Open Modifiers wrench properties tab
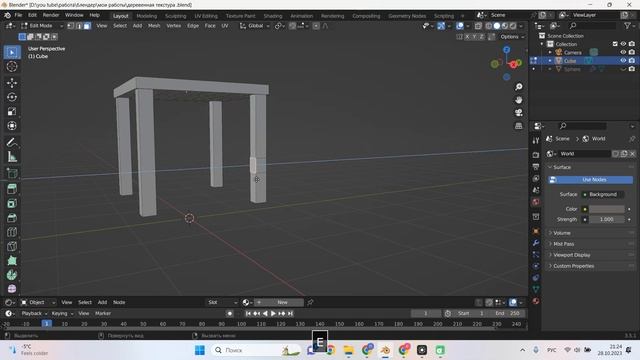This screenshot has height=360, width=640. [536, 243]
